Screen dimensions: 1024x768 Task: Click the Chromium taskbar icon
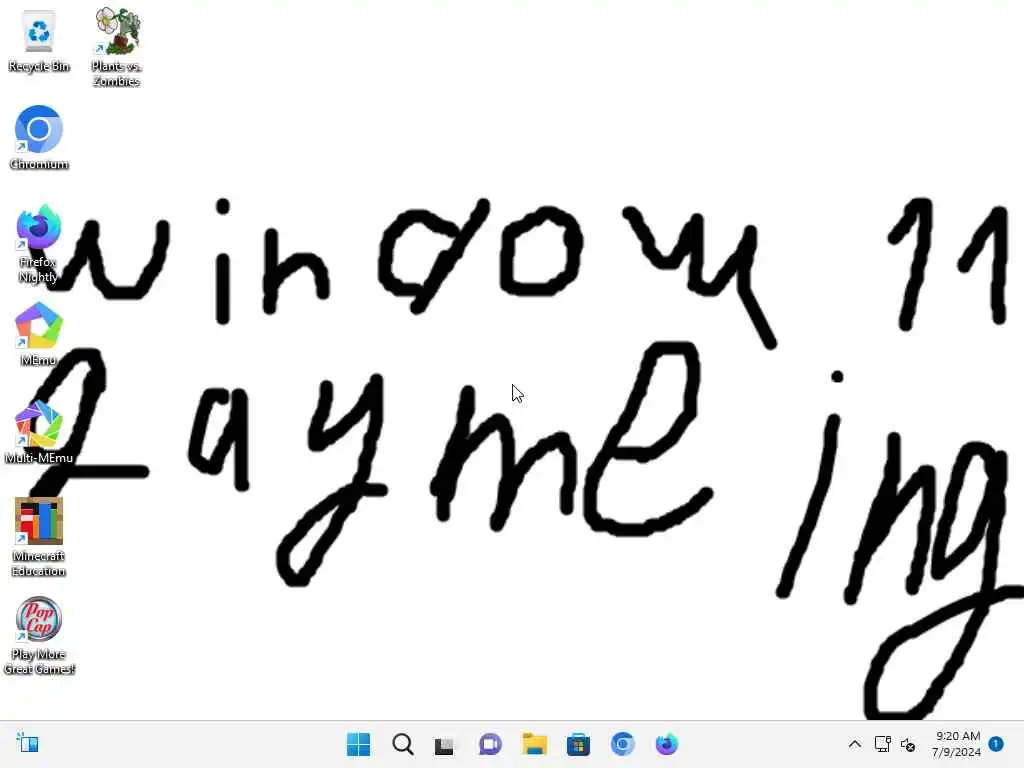(x=622, y=744)
